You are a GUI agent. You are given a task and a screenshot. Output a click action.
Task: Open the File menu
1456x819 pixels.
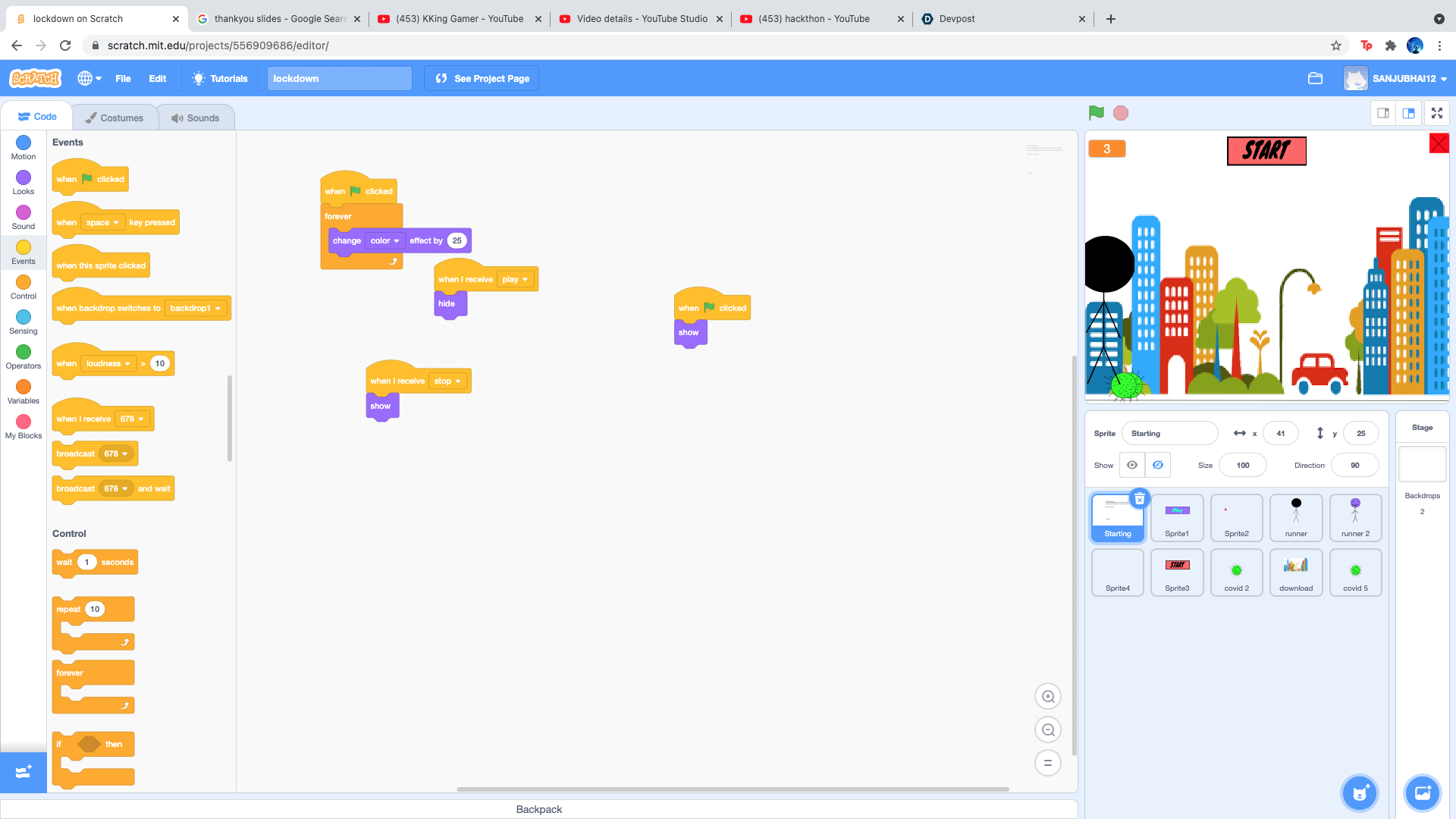point(123,78)
